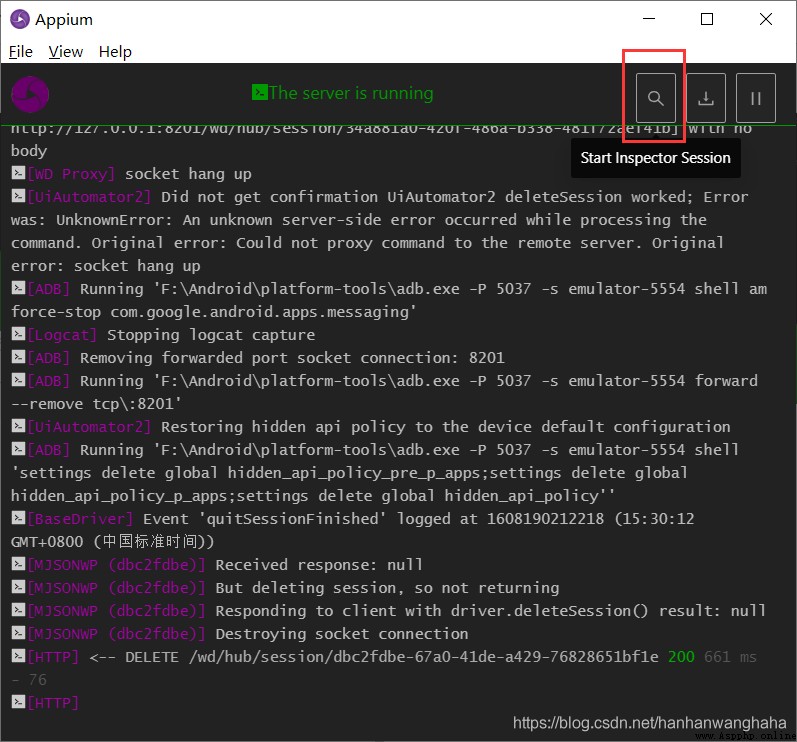
Task: Click the green '200' status code
Action: 681,657
